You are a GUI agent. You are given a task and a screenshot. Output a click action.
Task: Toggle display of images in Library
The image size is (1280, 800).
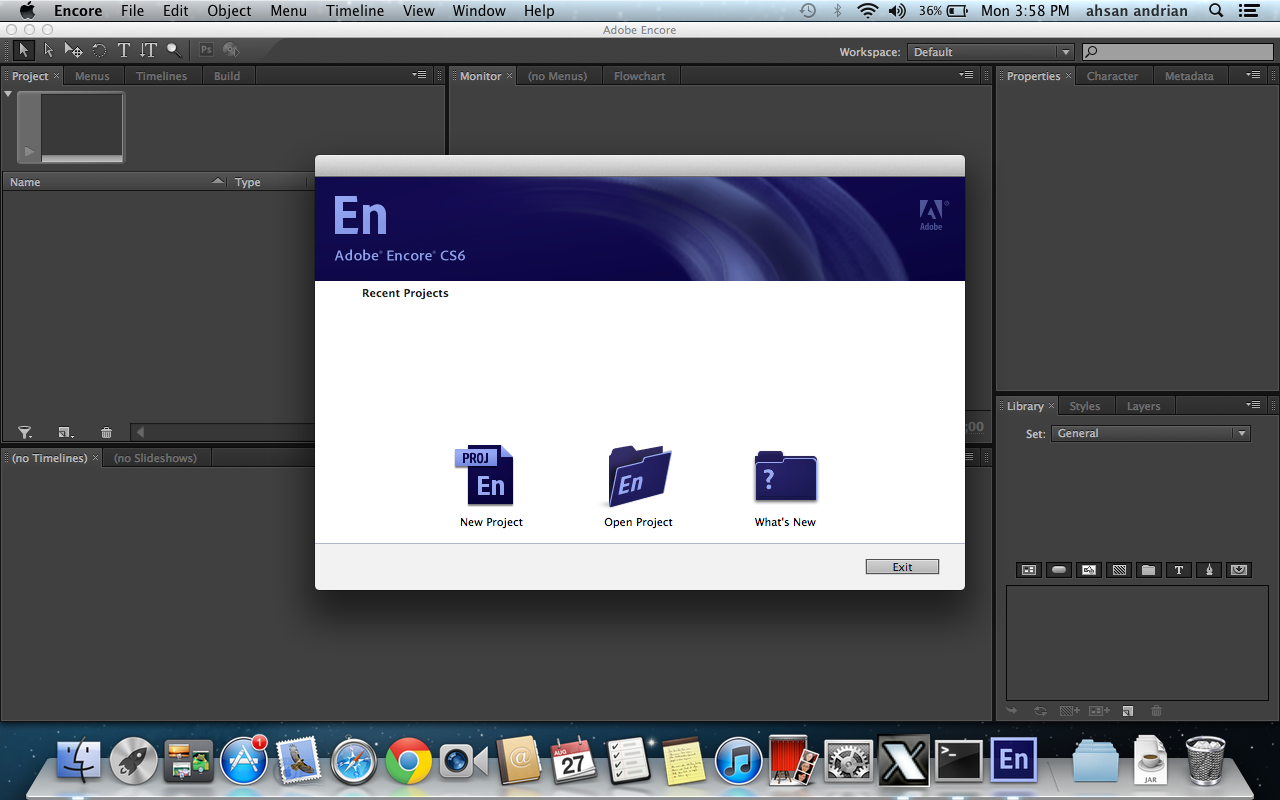(1089, 570)
